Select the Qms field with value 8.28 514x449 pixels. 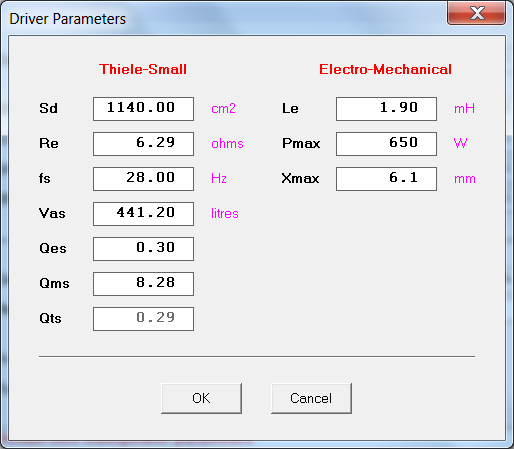point(143,284)
